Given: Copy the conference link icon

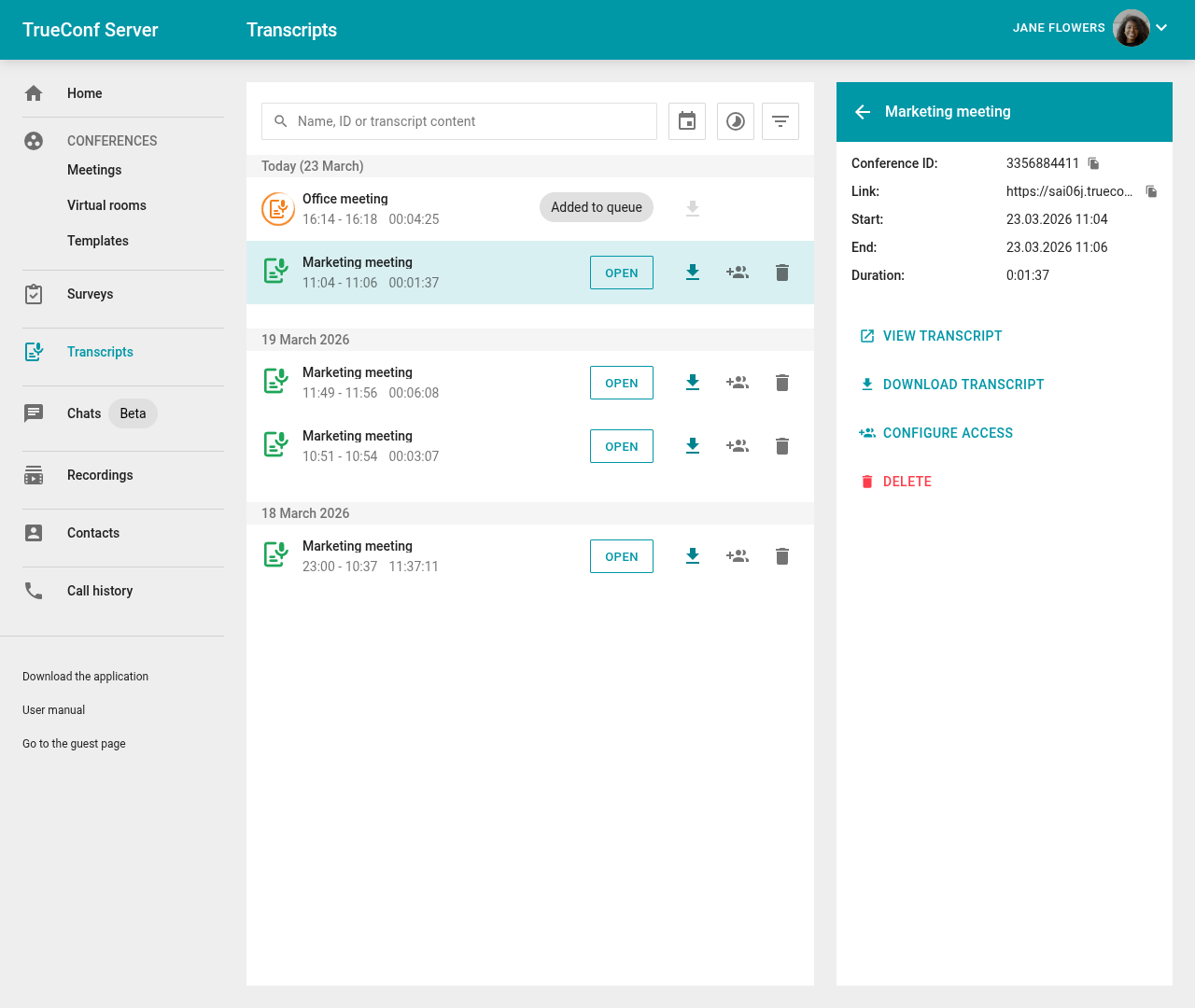Looking at the screenshot, I should pos(1152,191).
